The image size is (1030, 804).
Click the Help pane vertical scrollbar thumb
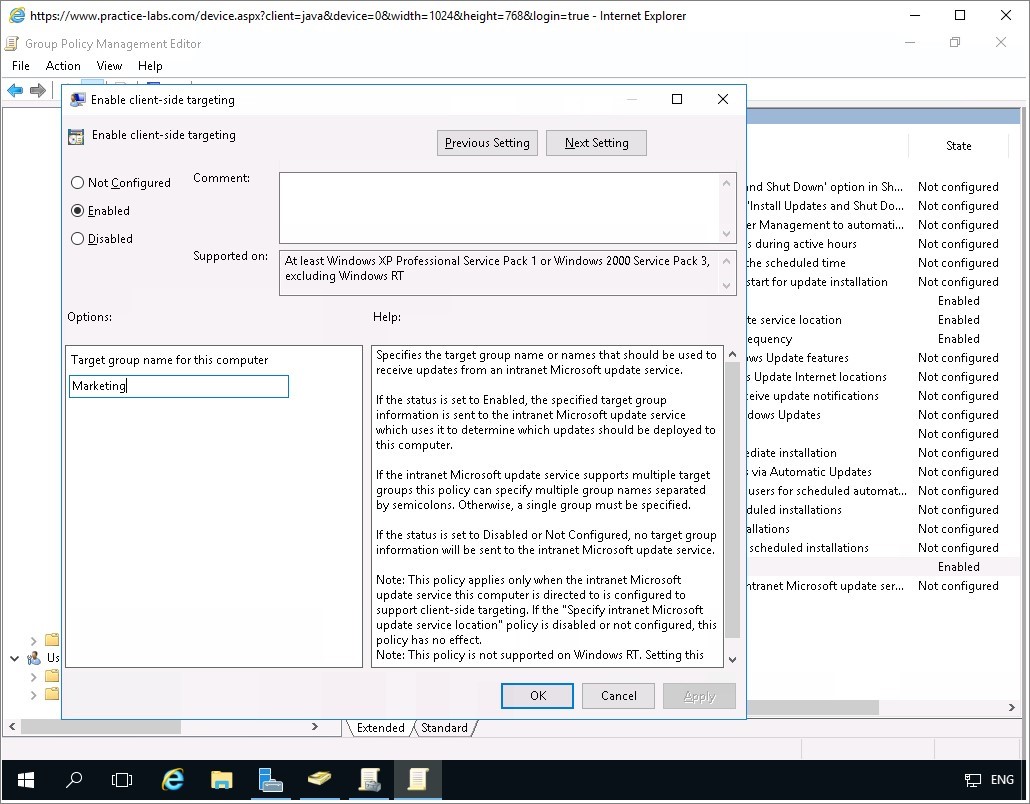[x=731, y=500]
